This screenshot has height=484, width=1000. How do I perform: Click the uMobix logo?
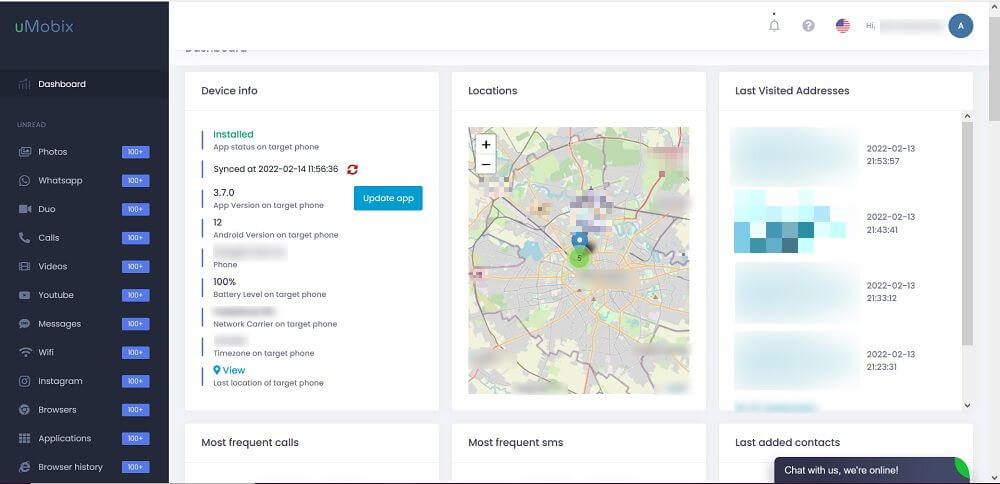[x=44, y=27]
